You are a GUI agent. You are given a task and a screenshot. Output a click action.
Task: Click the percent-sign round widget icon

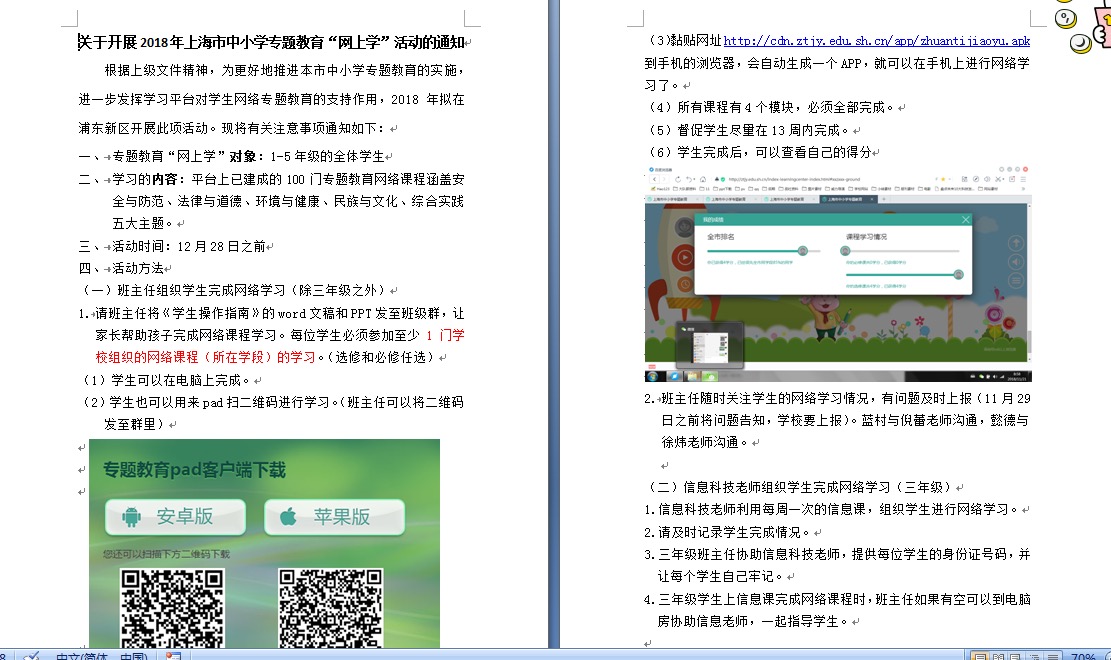click(x=1064, y=17)
